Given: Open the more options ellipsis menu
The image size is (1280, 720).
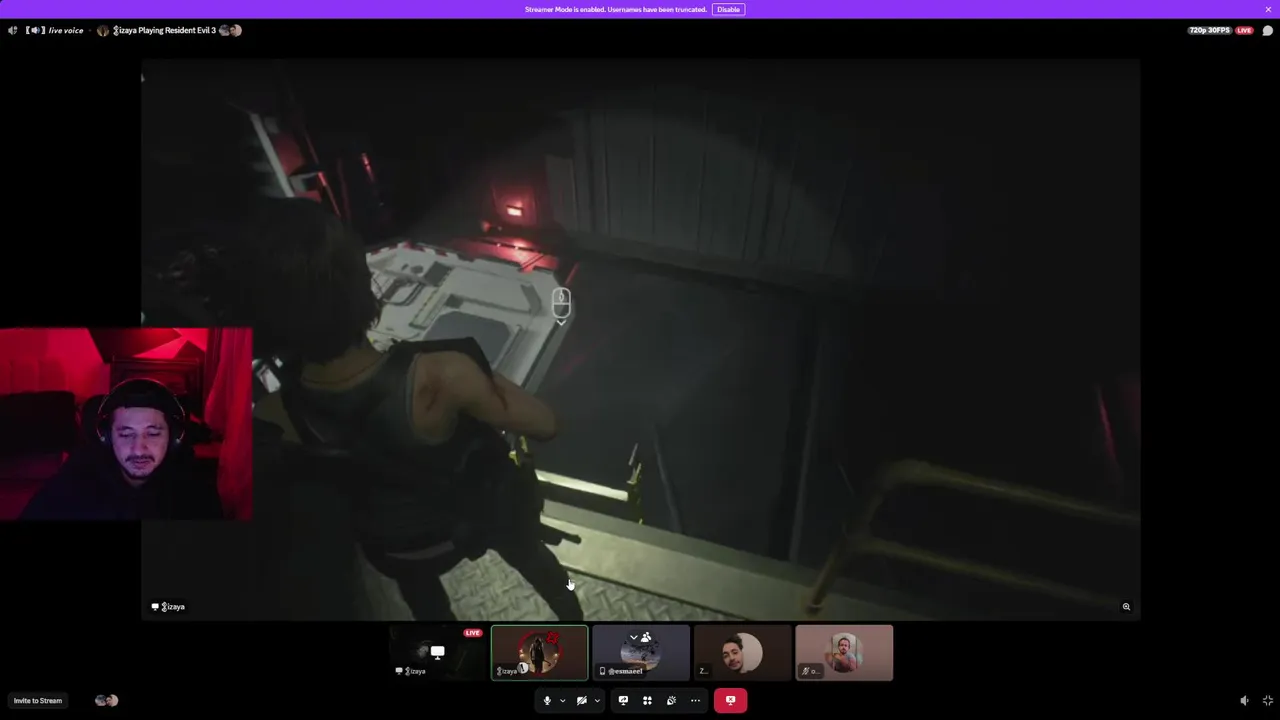Looking at the screenshot, I should [695, 700].
